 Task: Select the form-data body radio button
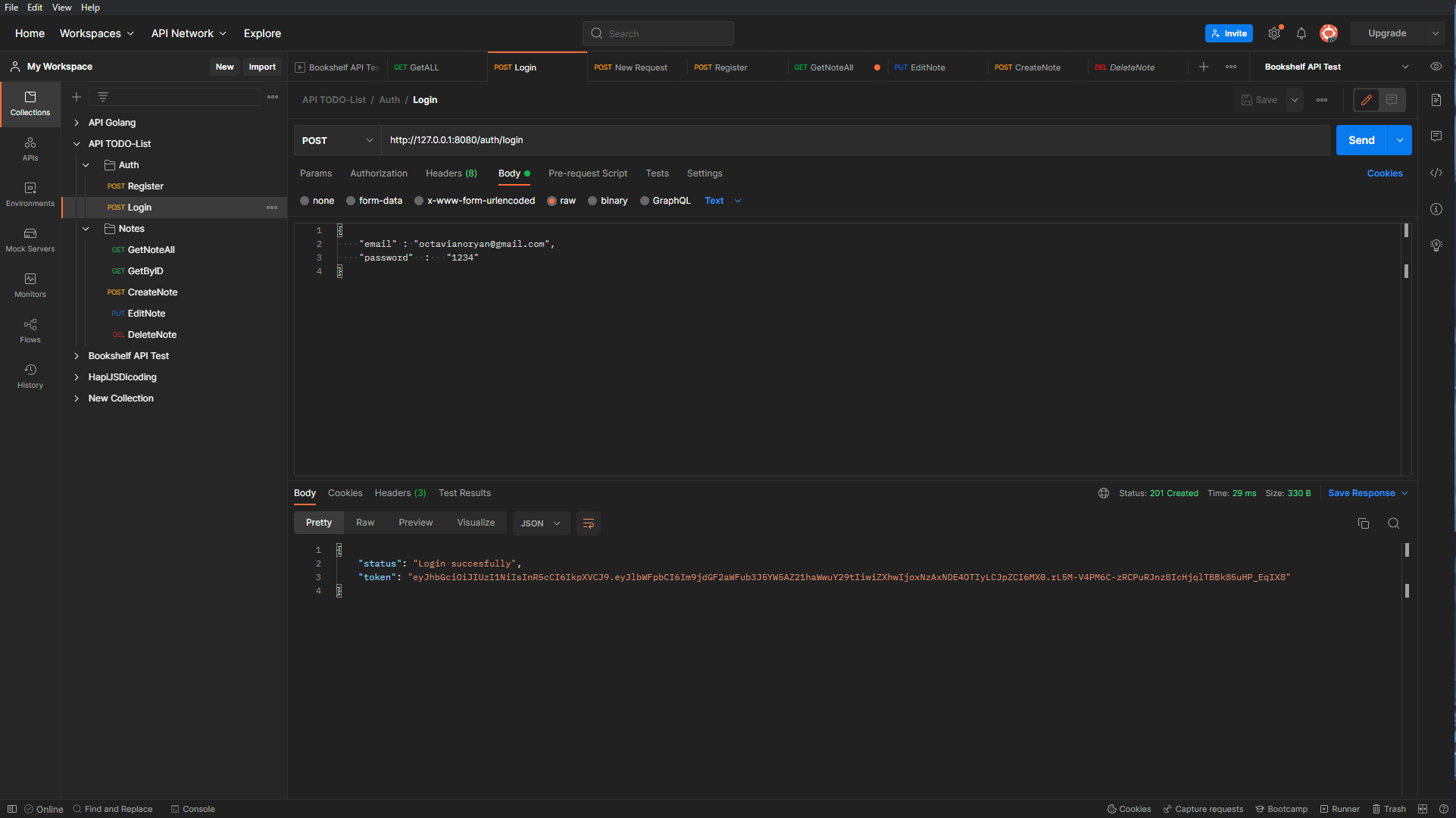[x=351, y=201]
